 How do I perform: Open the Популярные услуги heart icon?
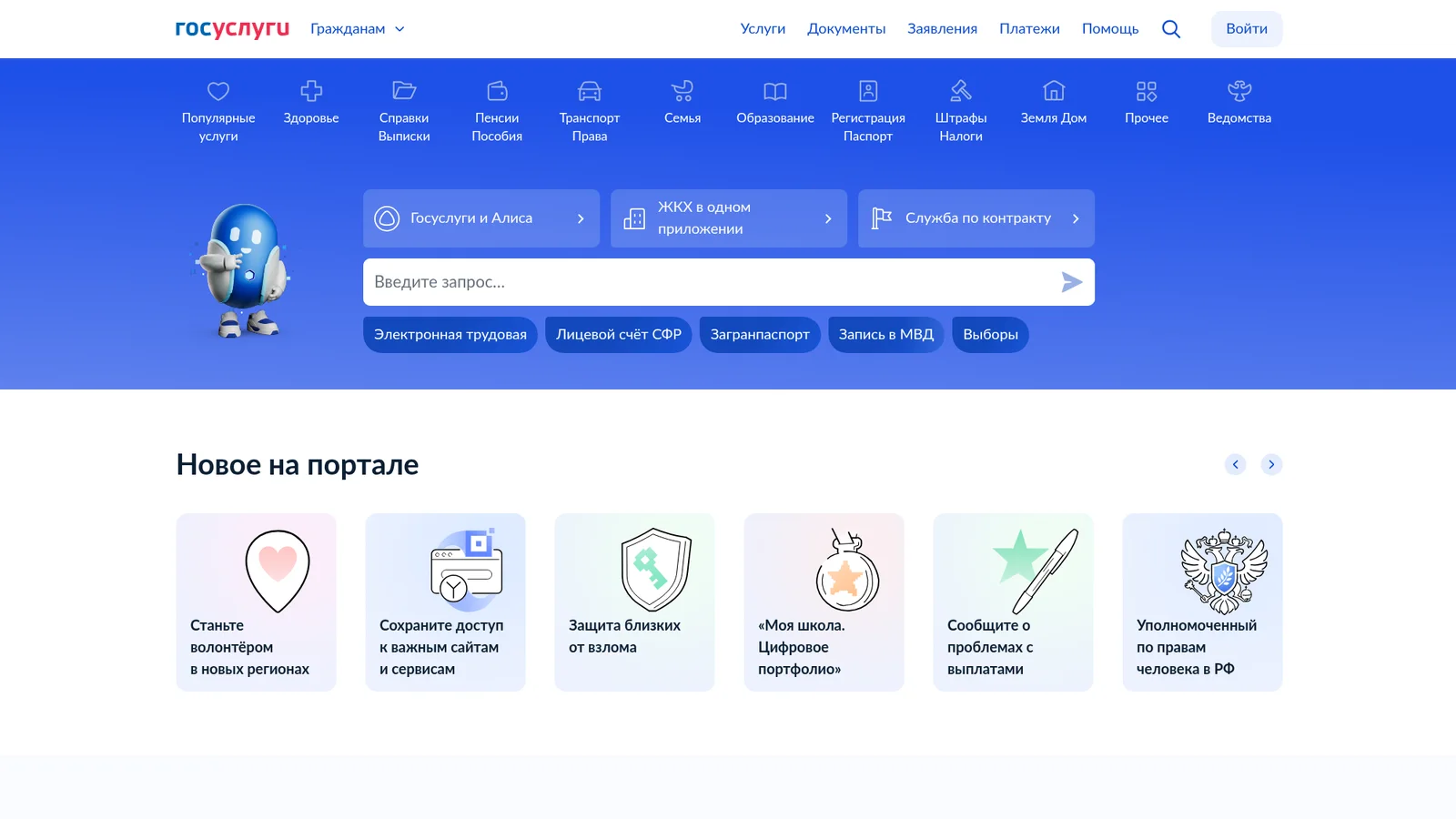point(218,91)
